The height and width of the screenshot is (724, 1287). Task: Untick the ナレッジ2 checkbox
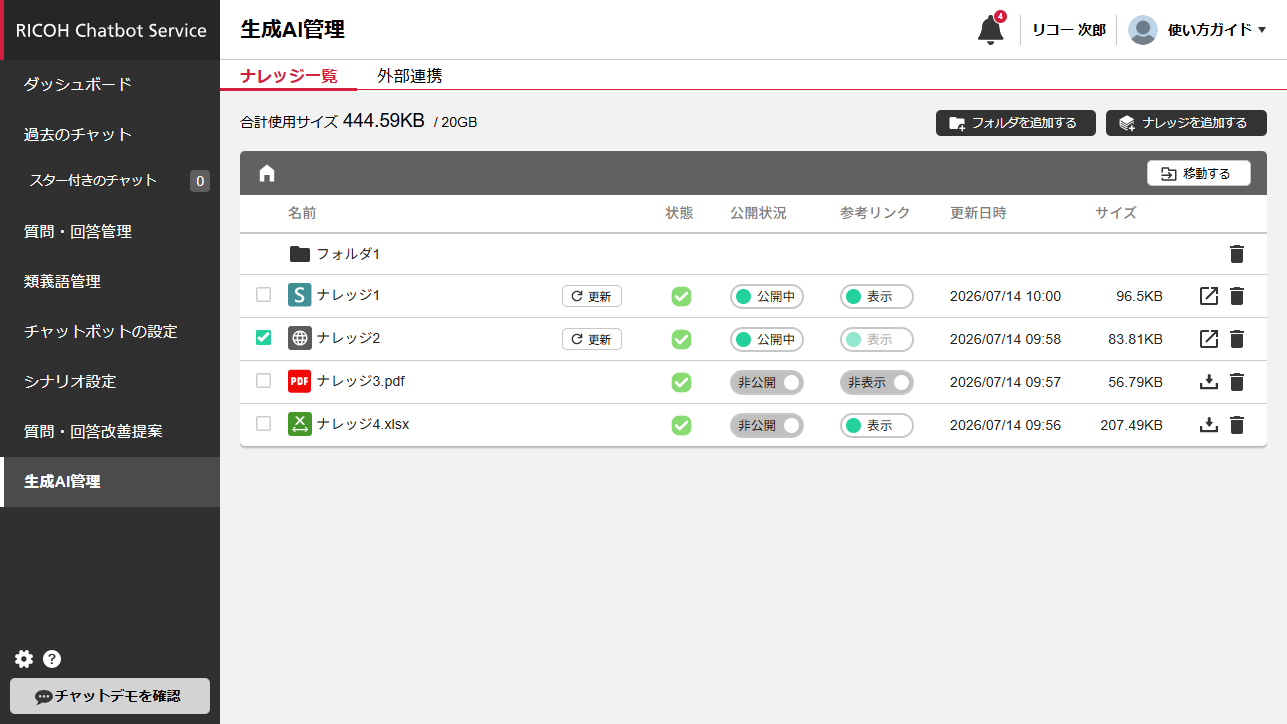click(x=263, y=338)
